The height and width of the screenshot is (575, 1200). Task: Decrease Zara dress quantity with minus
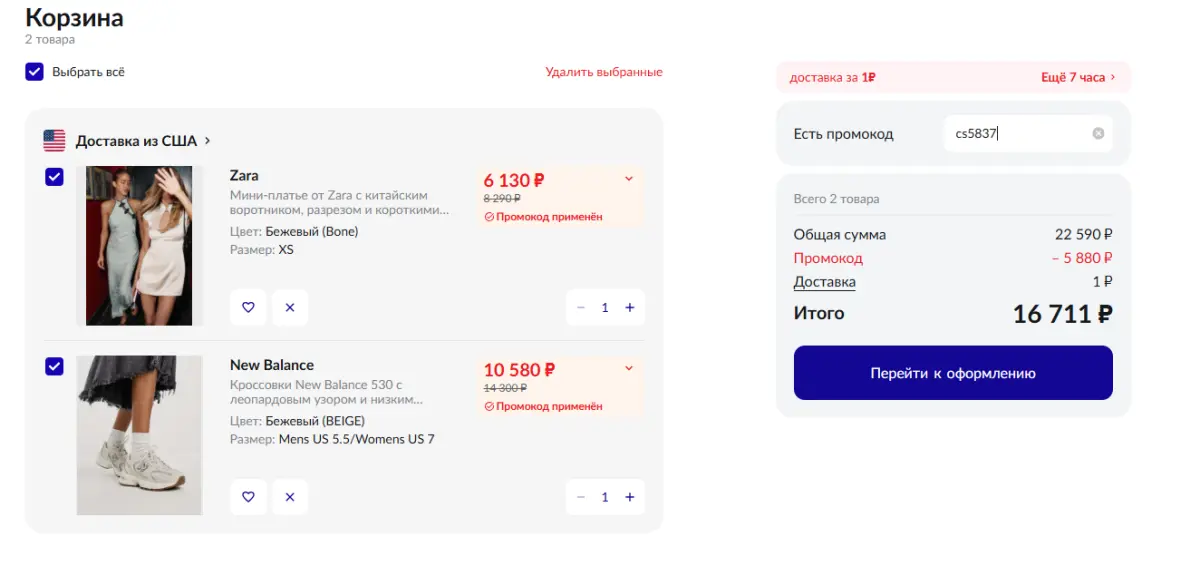(x=580, y=308)
